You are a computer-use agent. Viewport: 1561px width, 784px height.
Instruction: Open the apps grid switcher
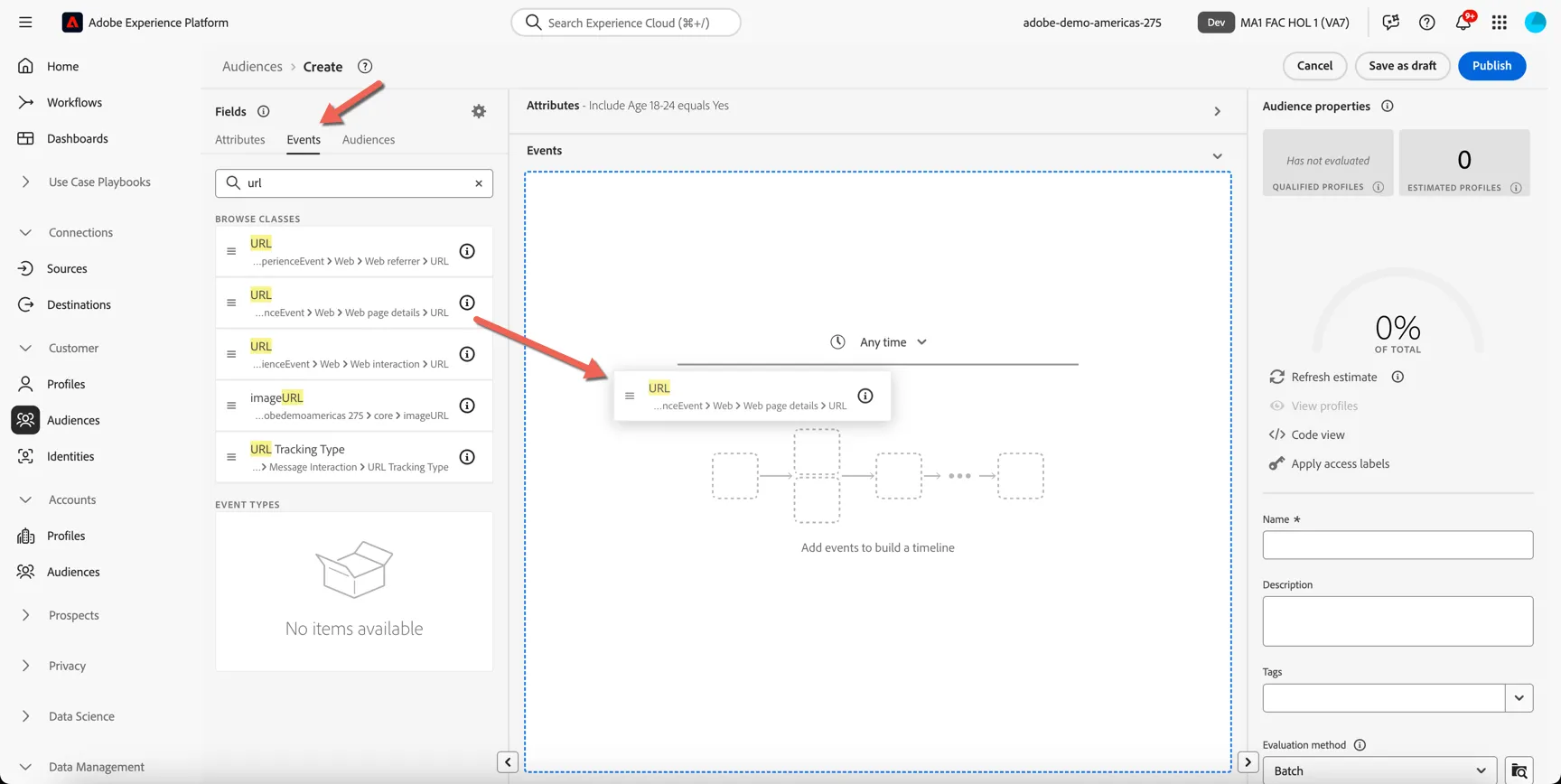coord(1500,23)
